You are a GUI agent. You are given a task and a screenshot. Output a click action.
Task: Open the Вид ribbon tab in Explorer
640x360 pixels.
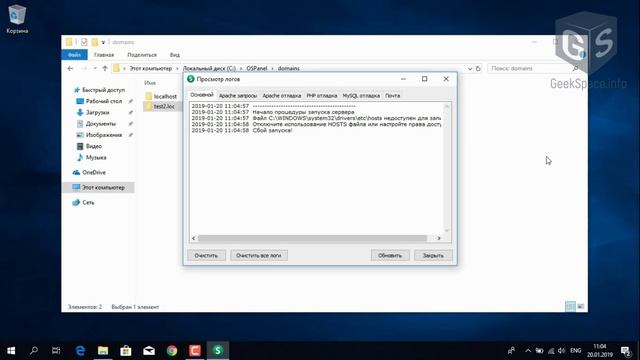coord(175,55)
